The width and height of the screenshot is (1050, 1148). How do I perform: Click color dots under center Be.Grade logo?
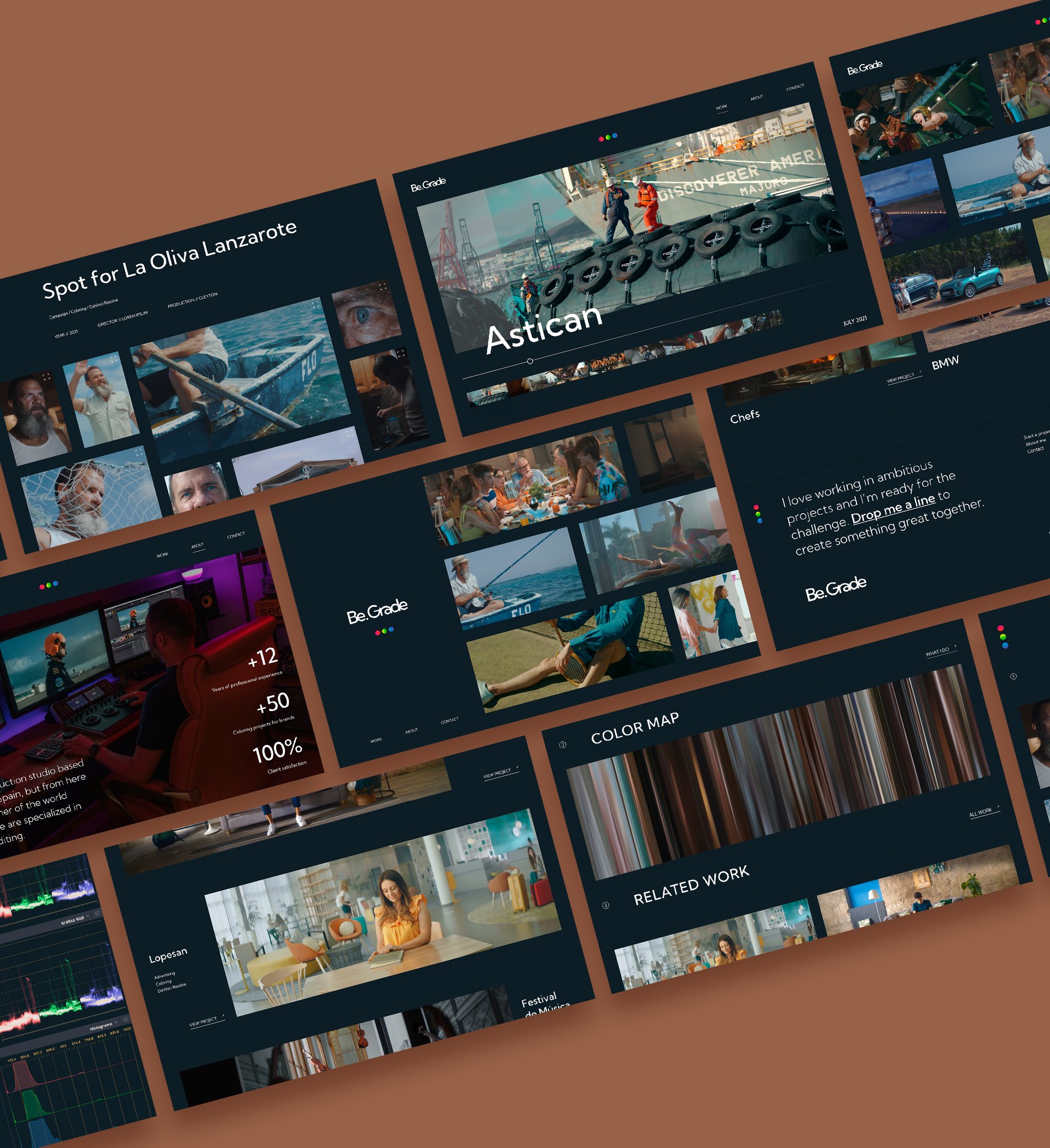pyautogui.click(x=384, y=631)
